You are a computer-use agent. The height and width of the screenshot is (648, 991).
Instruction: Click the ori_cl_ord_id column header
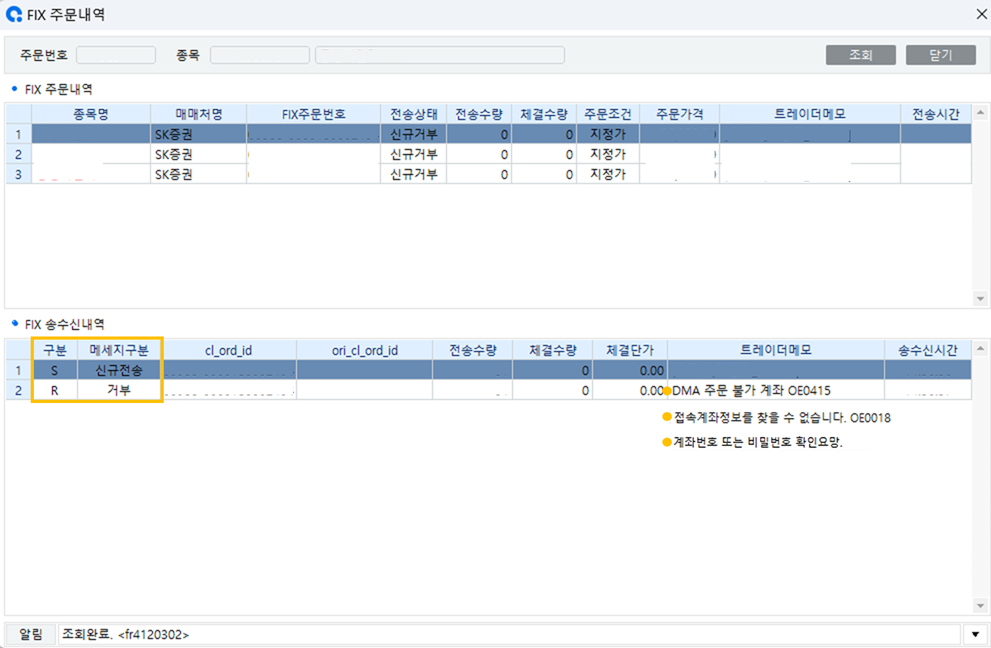(x=365, y=350)
